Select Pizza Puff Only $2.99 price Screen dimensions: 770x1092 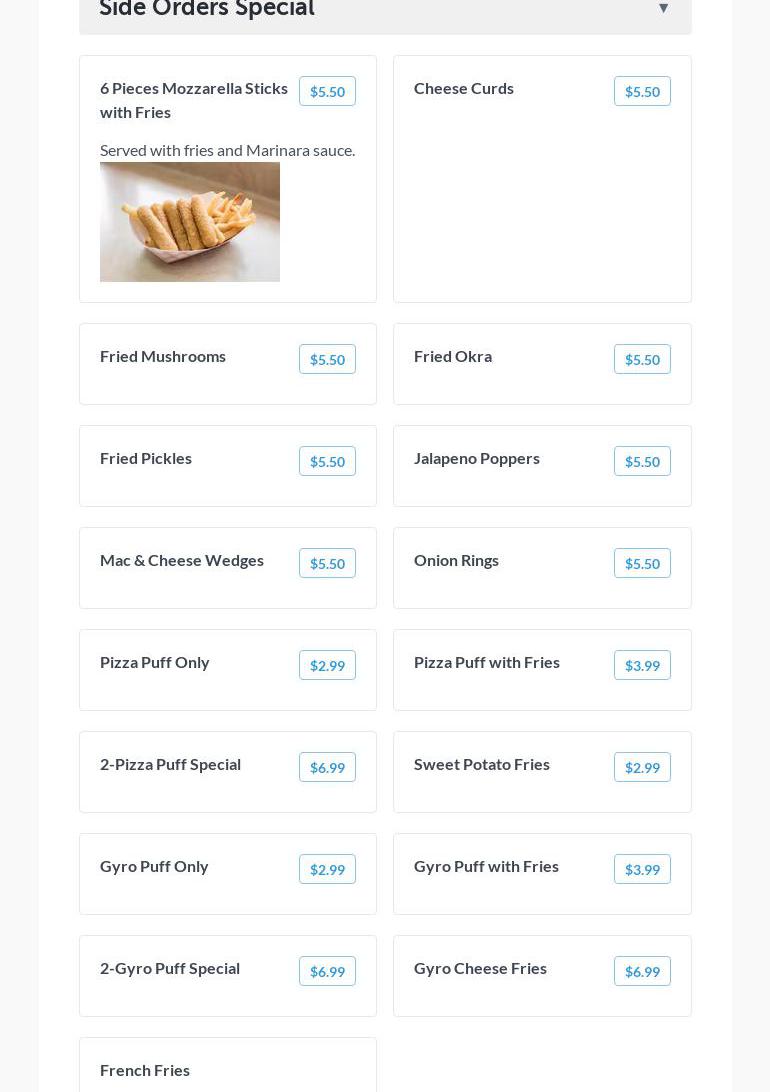pos(327,665)
